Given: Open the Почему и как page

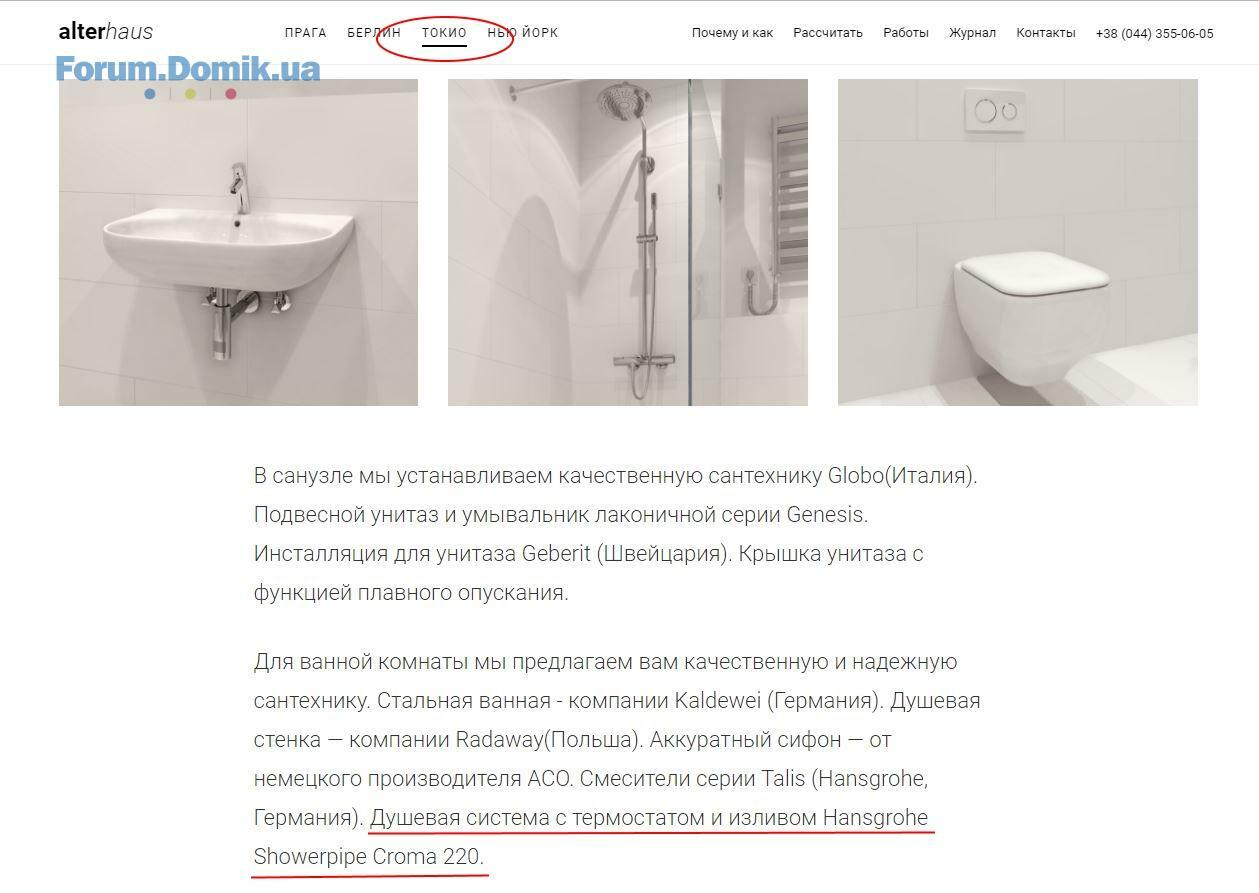Looking at the screenshot, I should click(x=732, y=33).
